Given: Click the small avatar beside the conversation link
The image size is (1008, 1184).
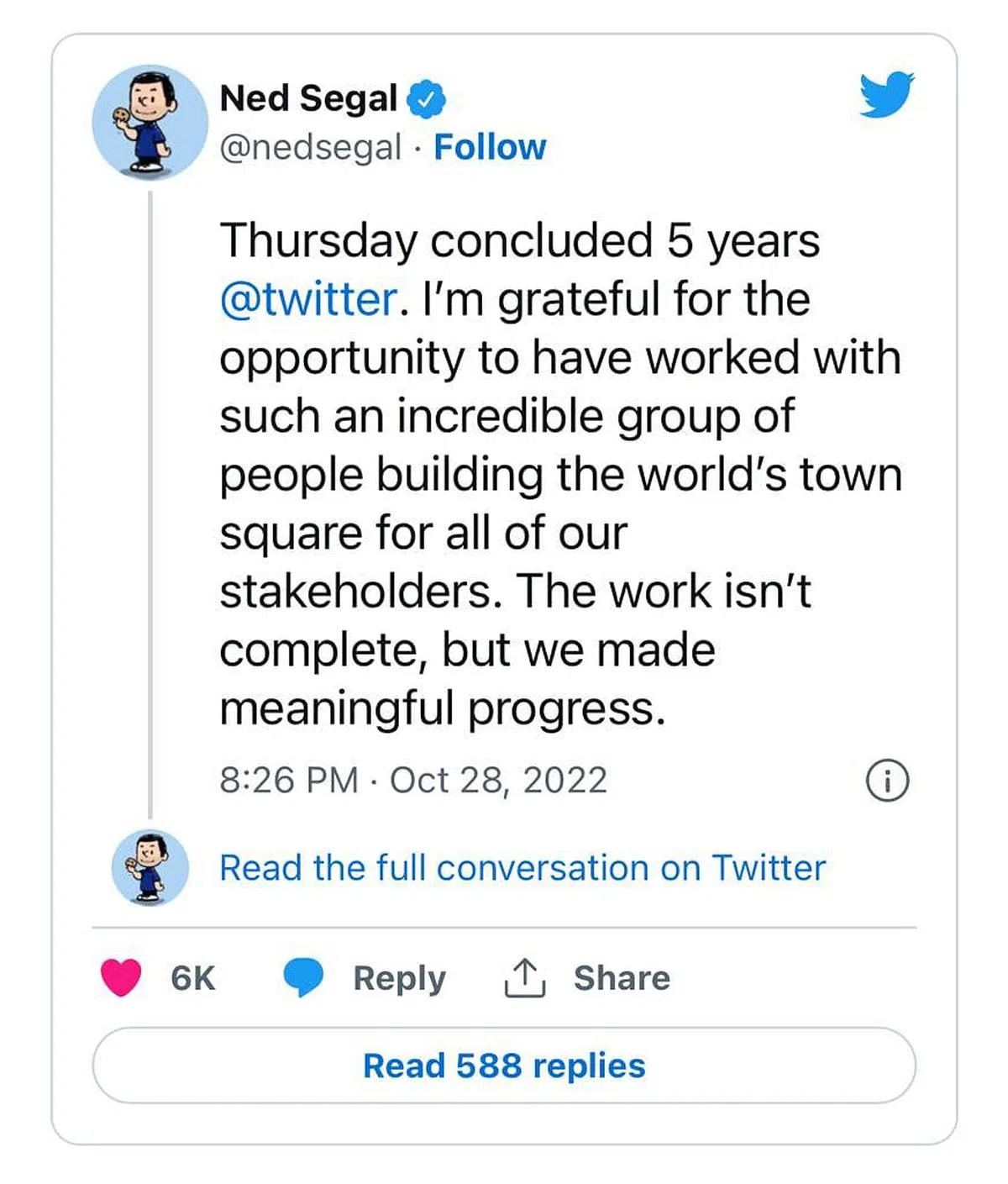Looking at the screenshot, I should 150,867.
